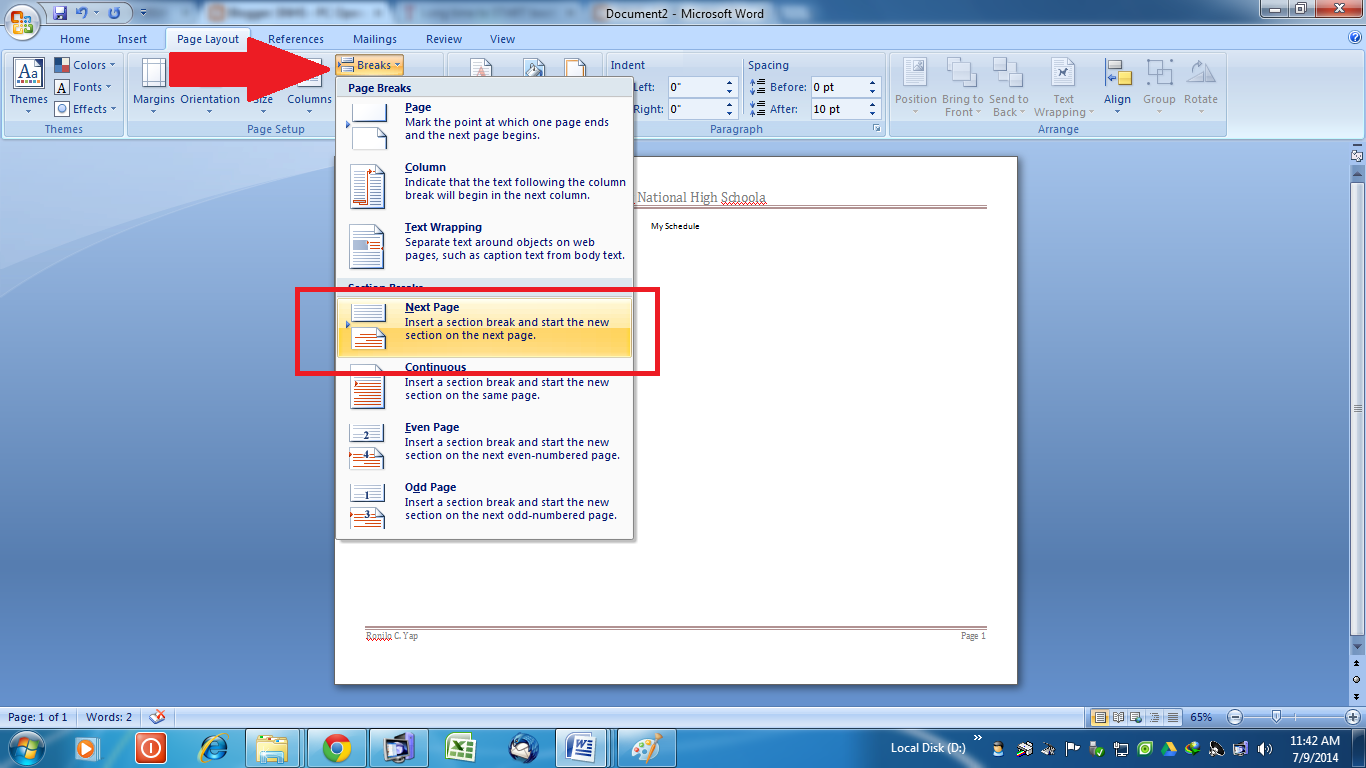Open the Review tab
1366x768 pixels.
point(444,39)
